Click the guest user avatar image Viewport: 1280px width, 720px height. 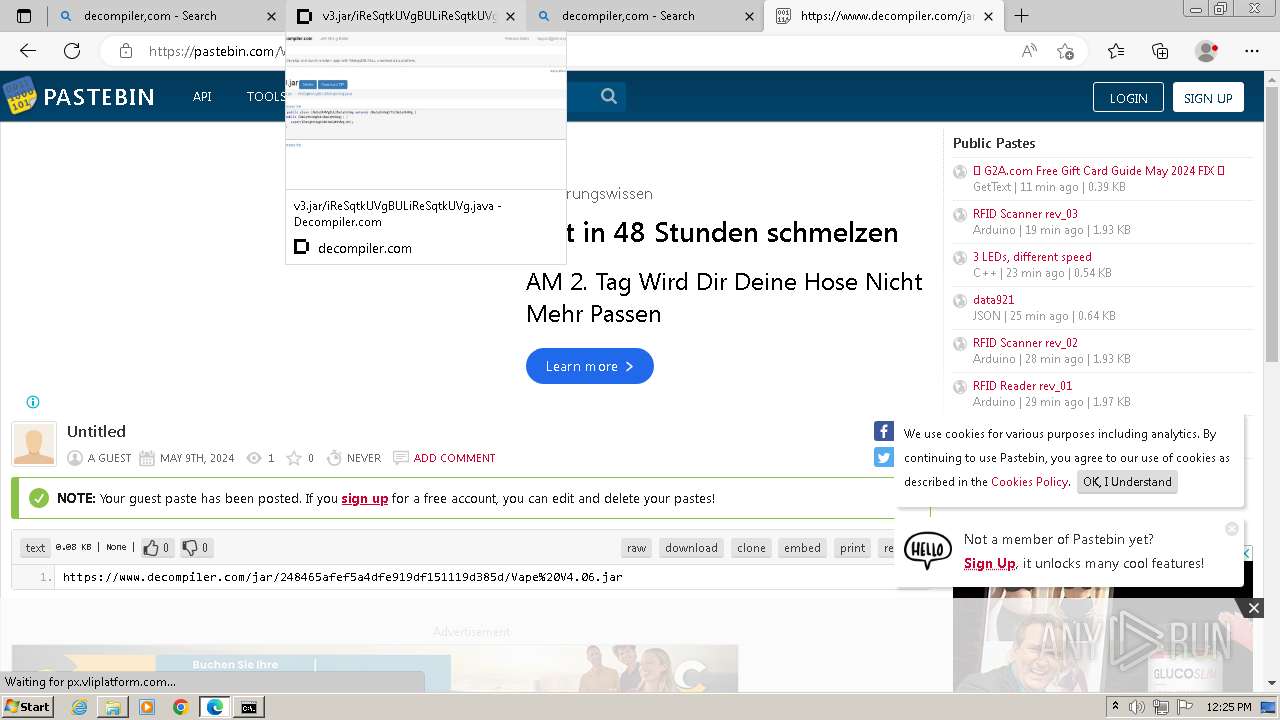34,444
